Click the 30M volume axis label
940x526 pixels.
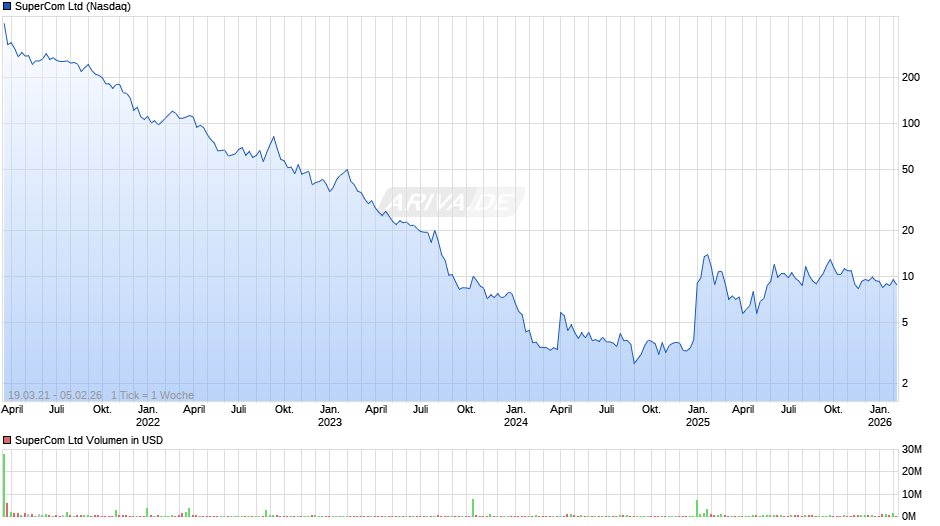click(x=912, y=449)
